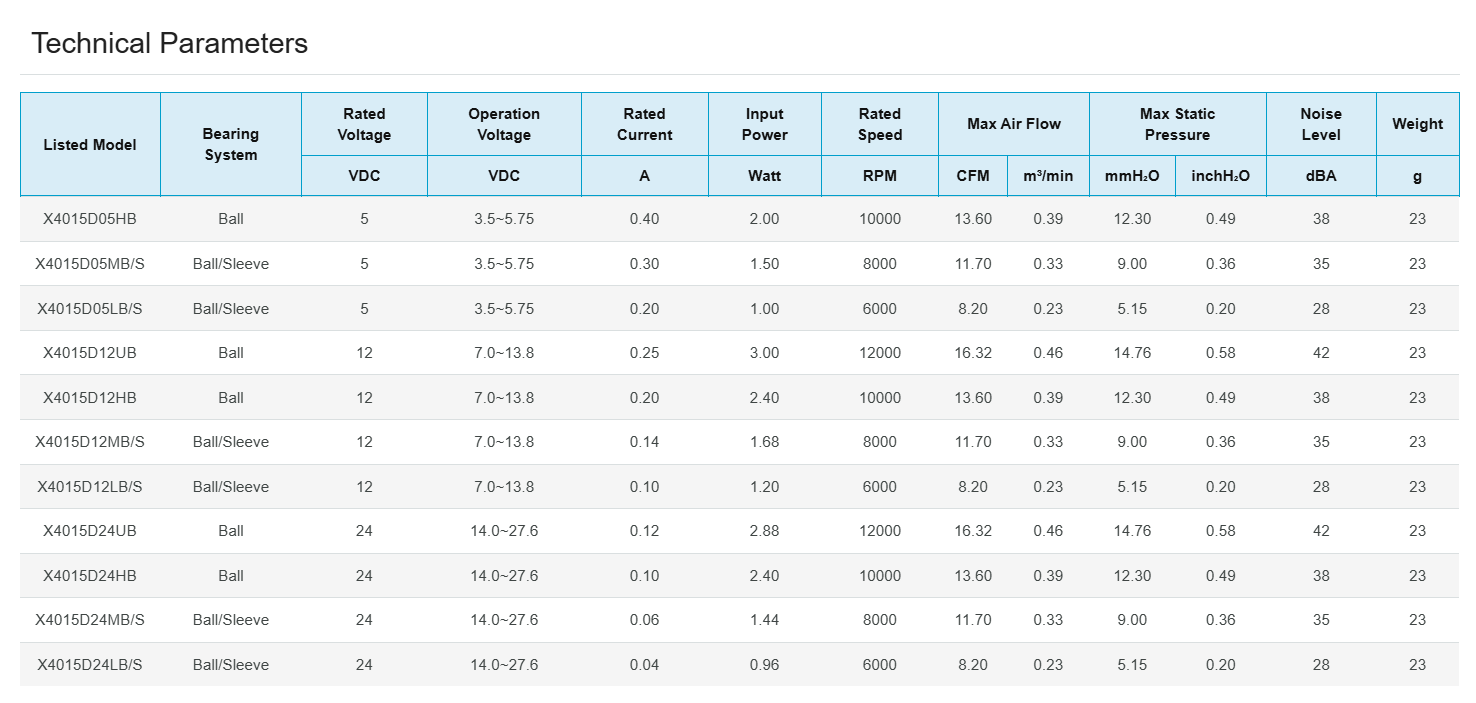
Task: Click the X4015D12LB/S model row
Action: 90,487
